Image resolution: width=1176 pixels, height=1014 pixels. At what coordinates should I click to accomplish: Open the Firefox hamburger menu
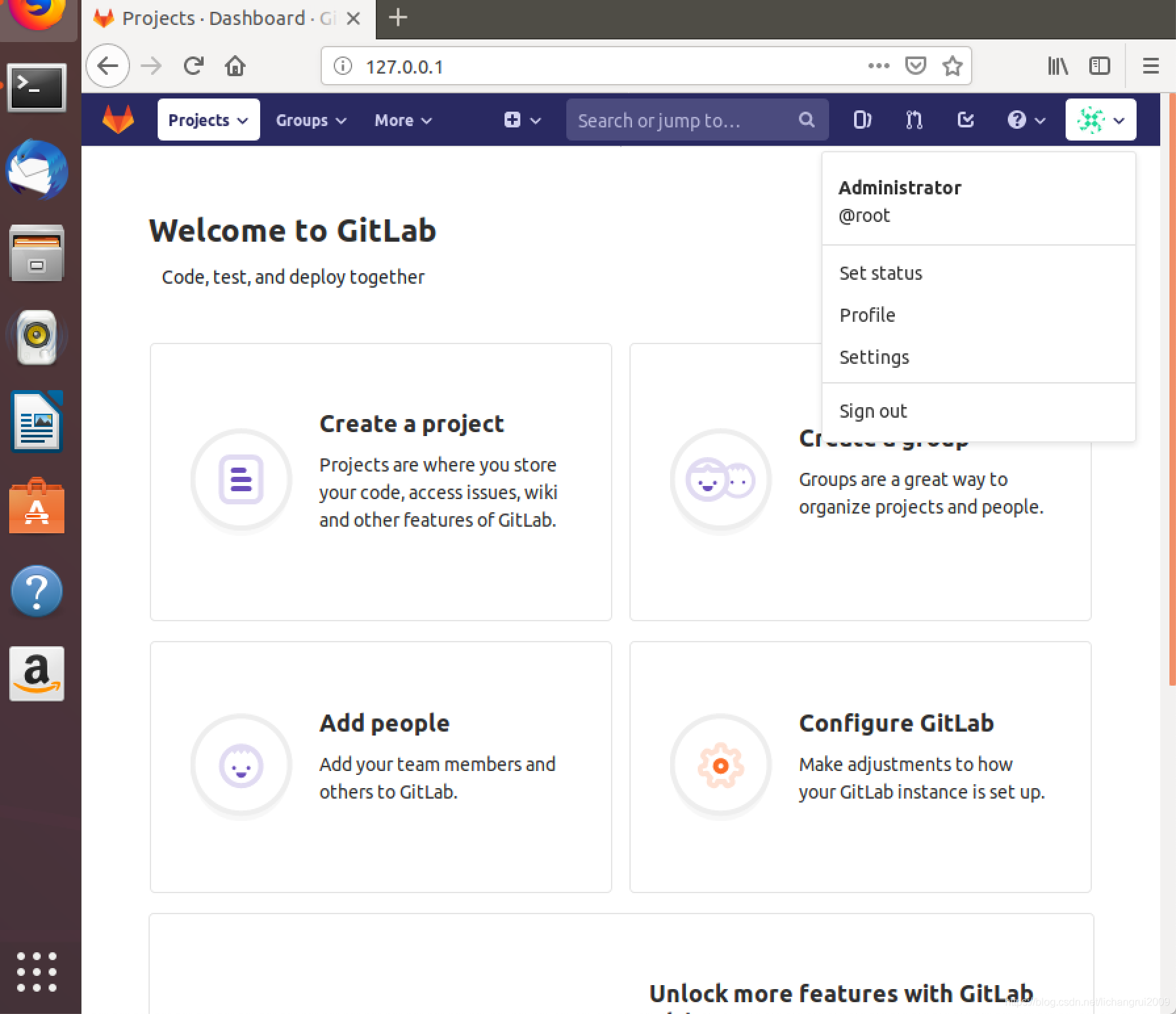tap(1150, 66)
